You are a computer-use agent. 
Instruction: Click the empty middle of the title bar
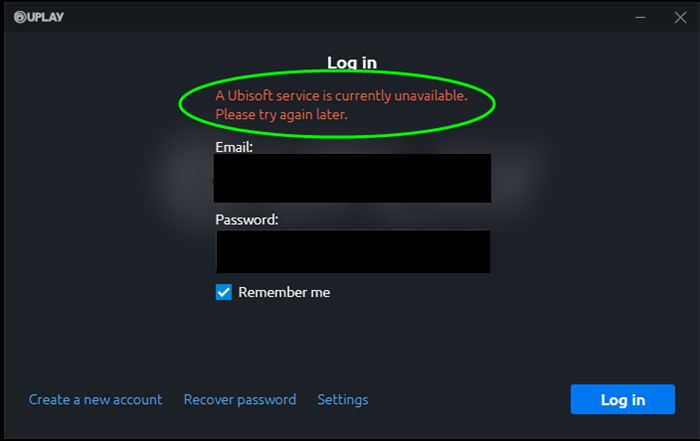pyautogui.click(x=350, y=17)
